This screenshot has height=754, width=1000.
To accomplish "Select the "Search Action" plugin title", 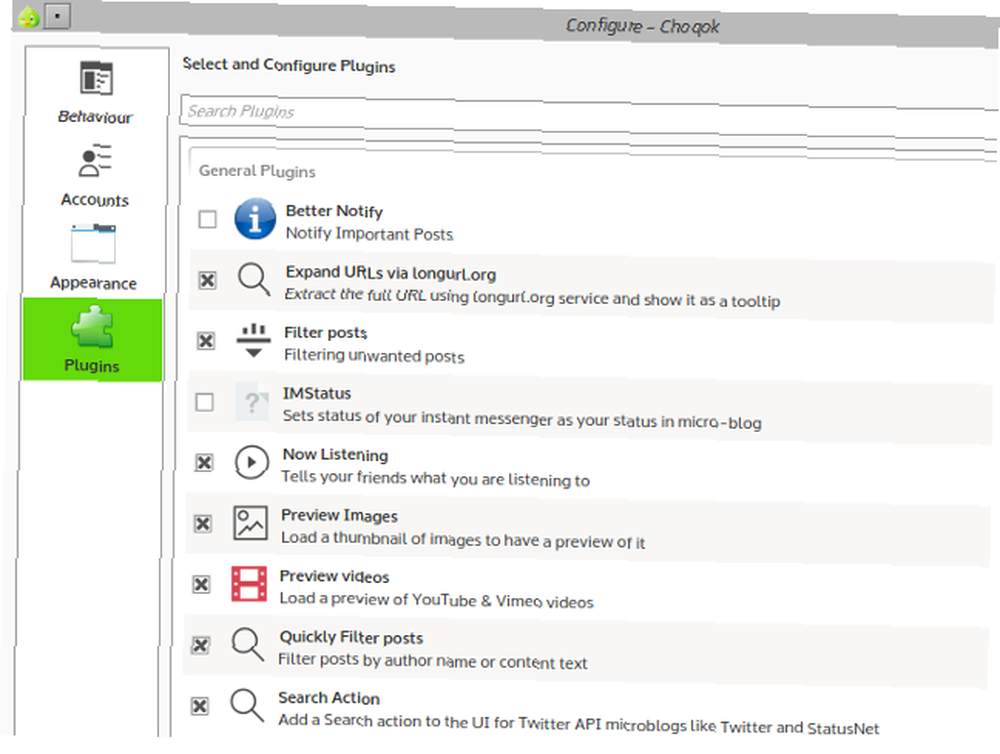I will coord(329,698).
